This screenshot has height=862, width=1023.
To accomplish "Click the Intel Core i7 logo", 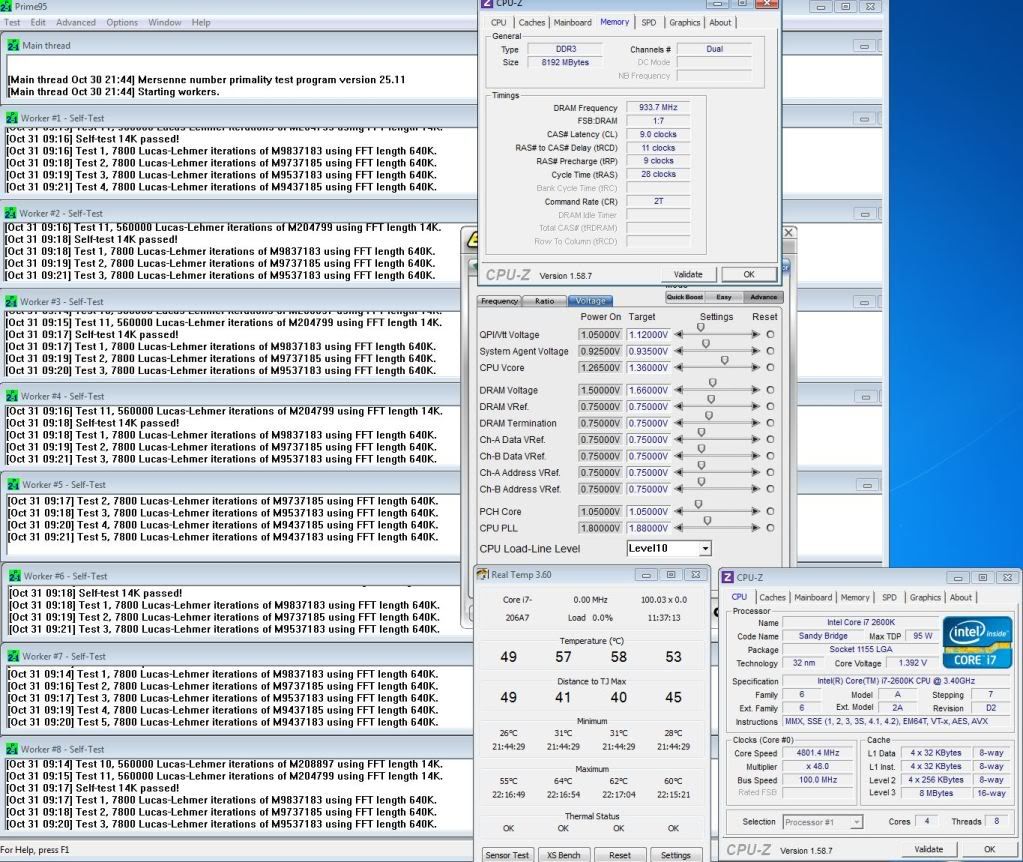I will [977, 643].
